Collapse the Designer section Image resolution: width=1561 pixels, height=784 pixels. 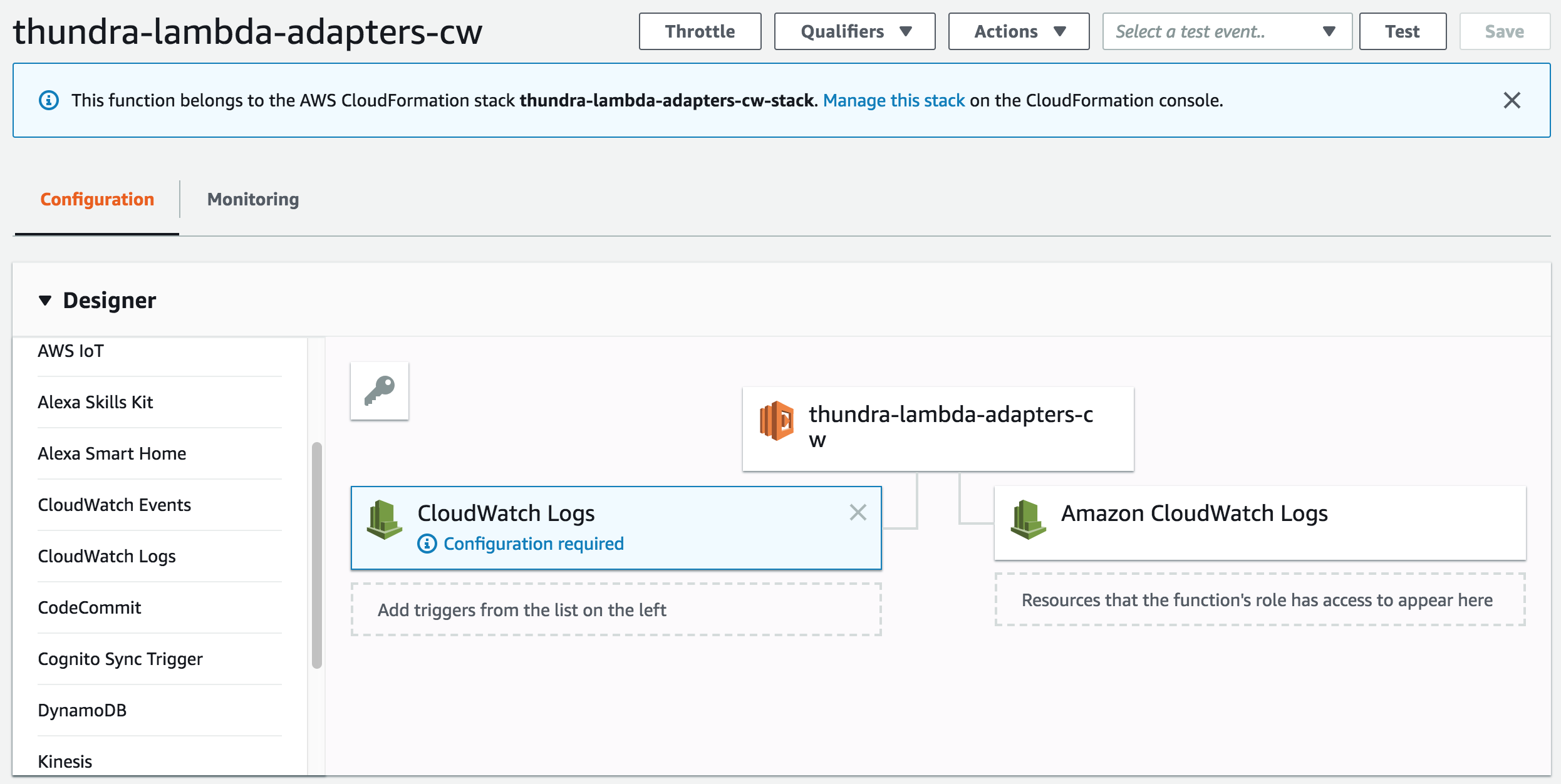[x=45, y=301]
